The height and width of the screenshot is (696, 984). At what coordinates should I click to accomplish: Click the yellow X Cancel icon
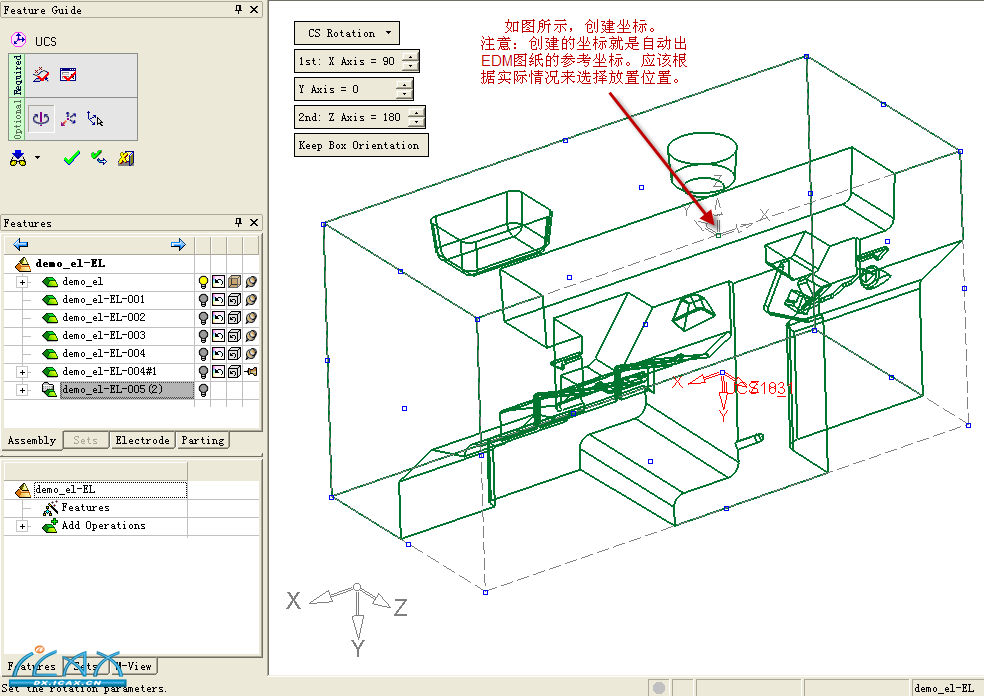click(x=126, y=158)
